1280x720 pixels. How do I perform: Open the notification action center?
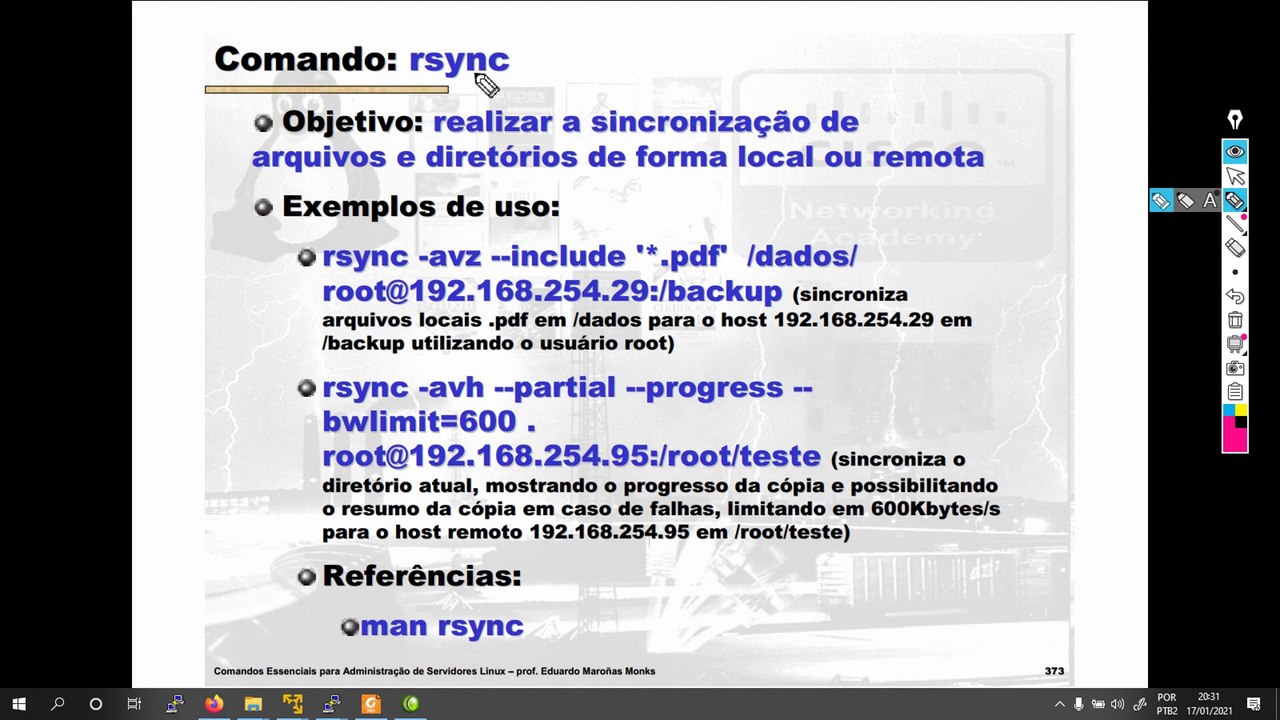(x=1254, y=704)
